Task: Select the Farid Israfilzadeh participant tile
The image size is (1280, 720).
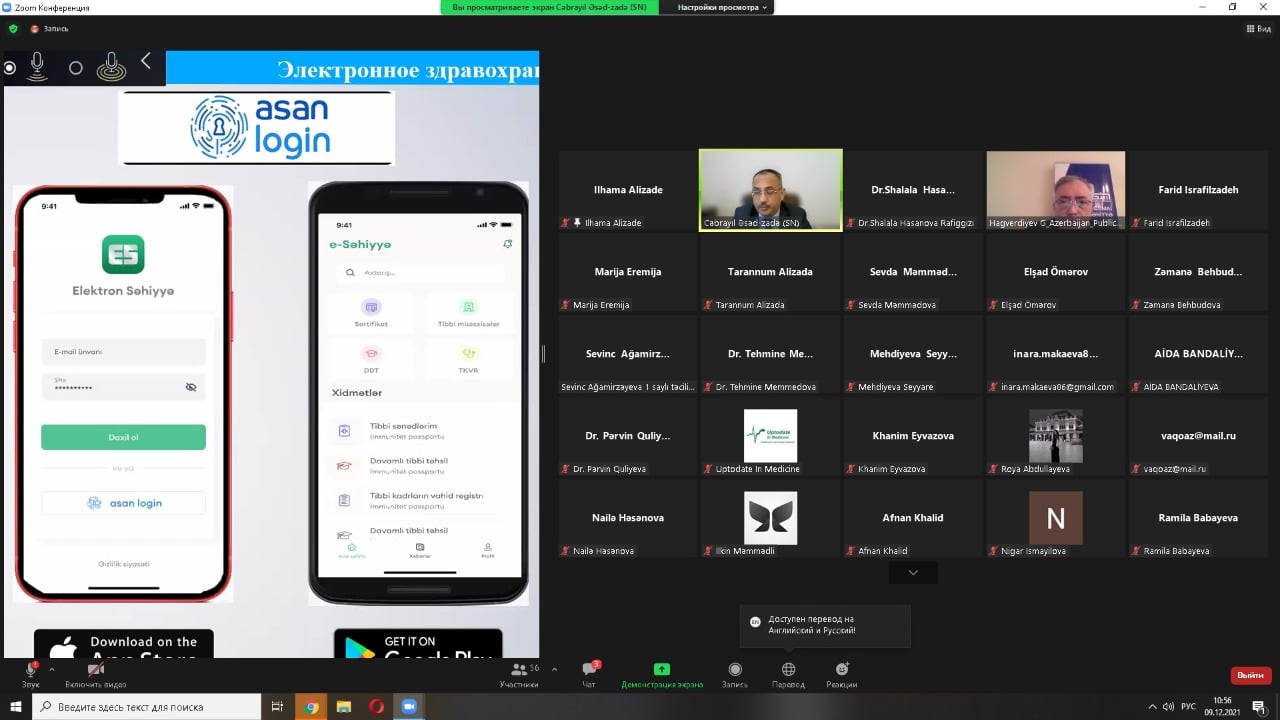Action: [x=1198, y=190]
